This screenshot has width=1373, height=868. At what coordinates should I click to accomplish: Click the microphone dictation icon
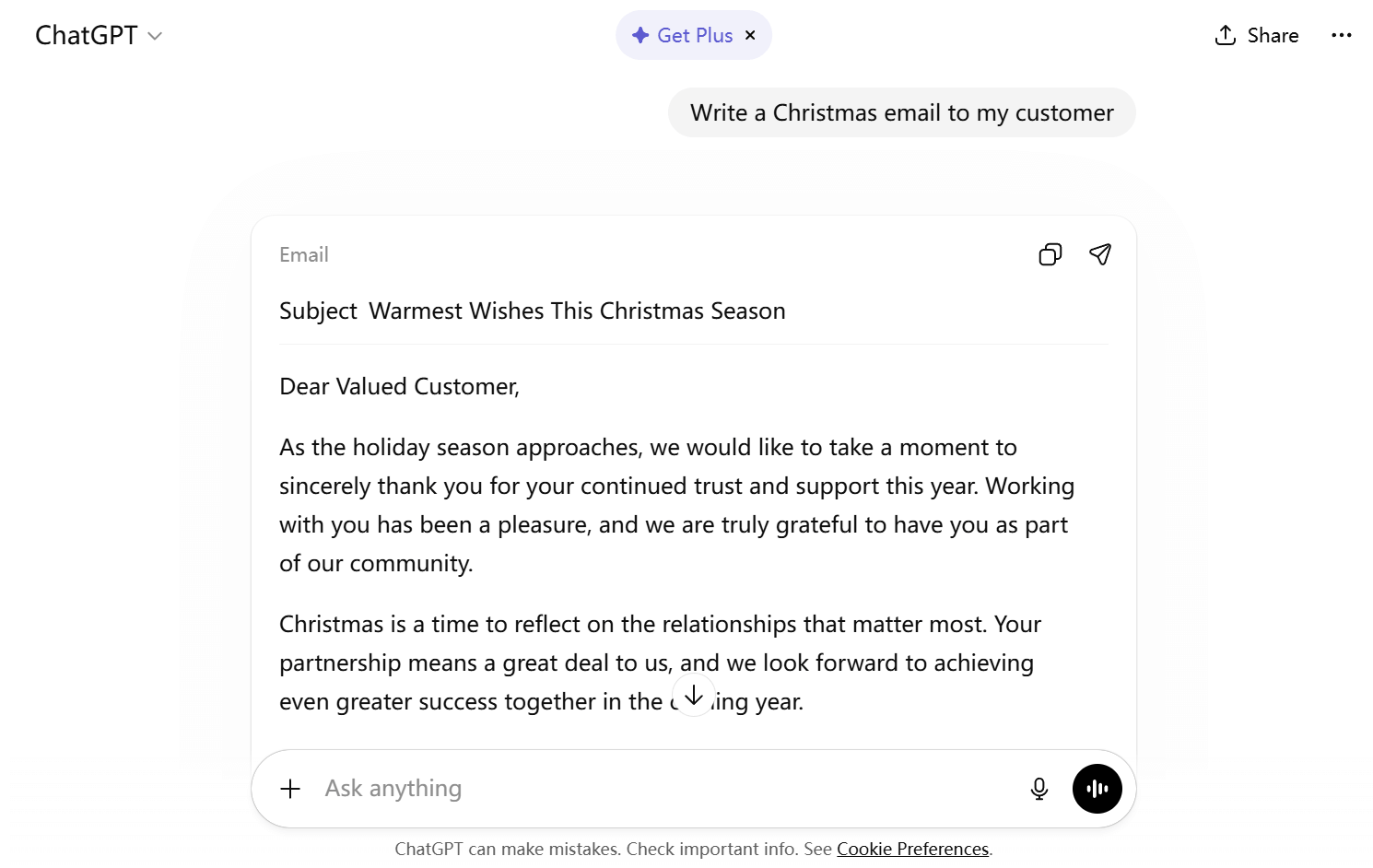[x=1039, y=789]
